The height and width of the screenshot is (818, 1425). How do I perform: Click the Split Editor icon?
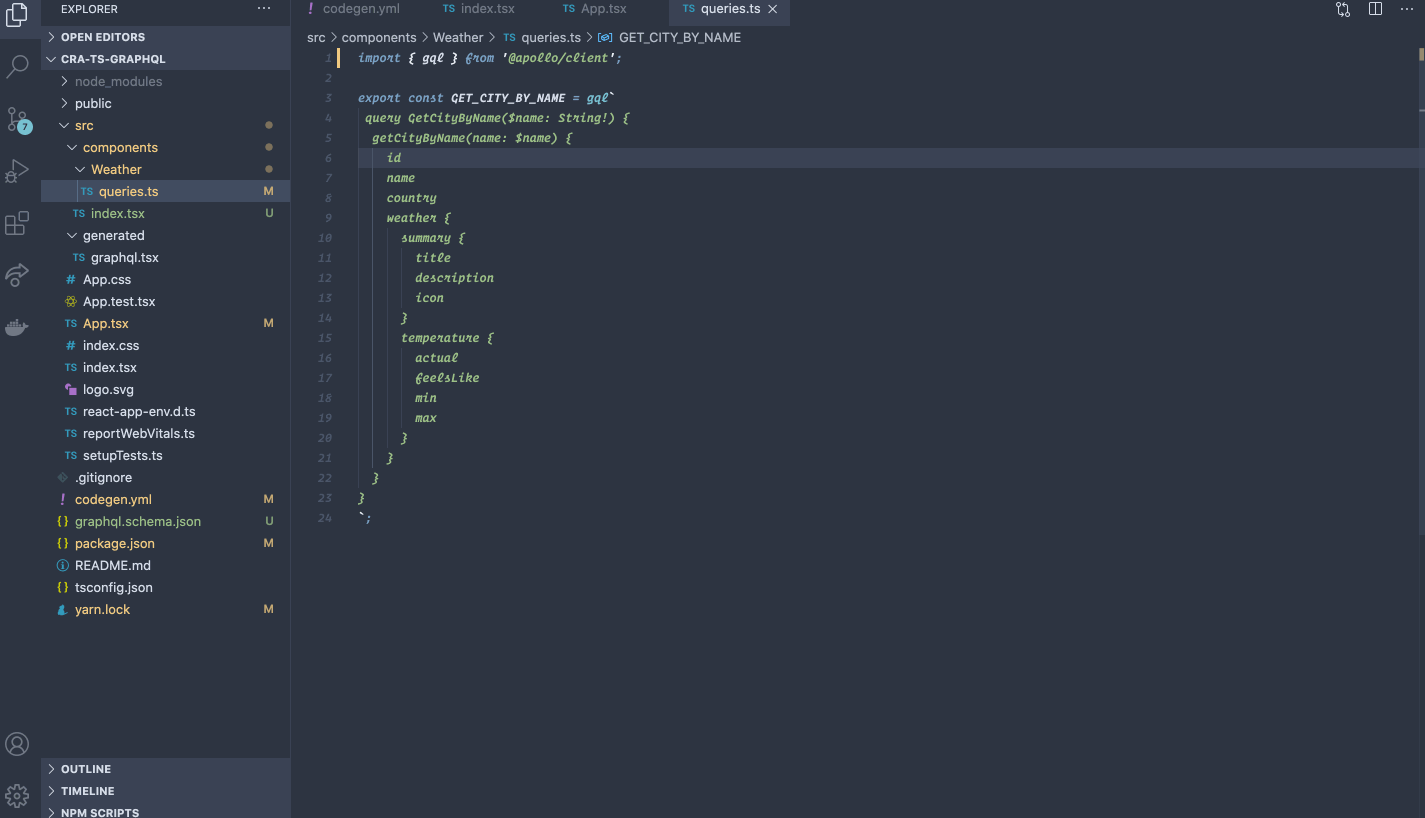coord(1375,9)
